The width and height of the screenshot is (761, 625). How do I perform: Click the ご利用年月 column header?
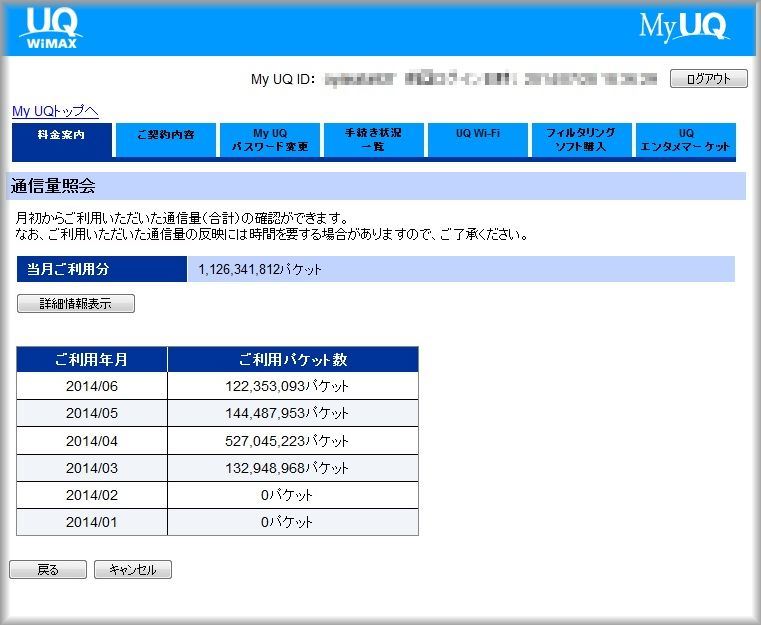tap(92, 360)
